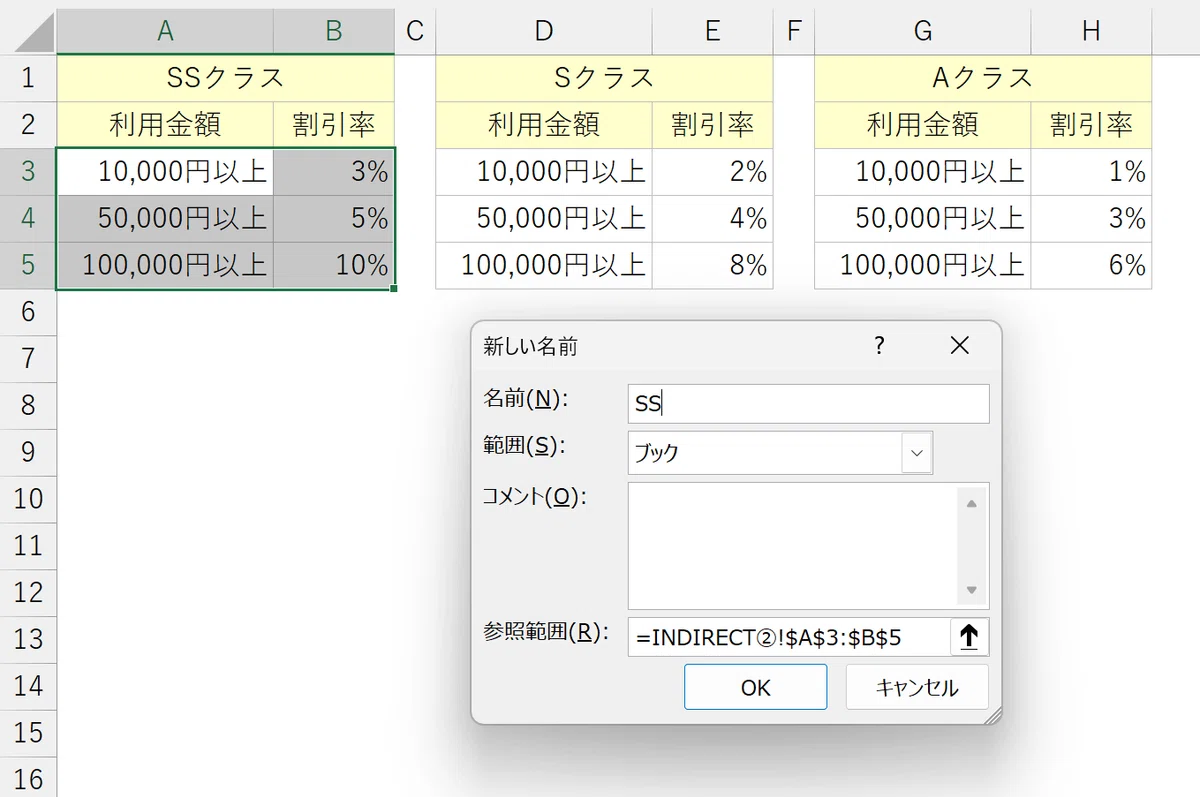Select column B header
Screen dimensions: 1200x797
(334, 31)
